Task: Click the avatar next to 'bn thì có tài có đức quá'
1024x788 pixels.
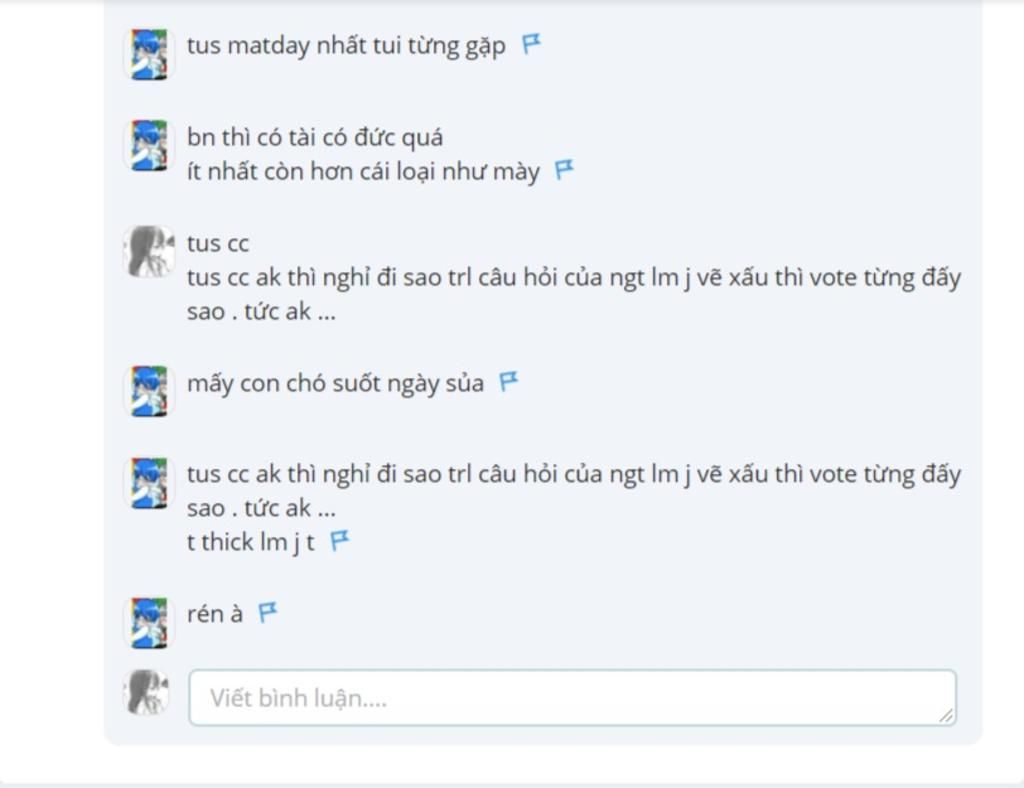Action: [149, 145]
